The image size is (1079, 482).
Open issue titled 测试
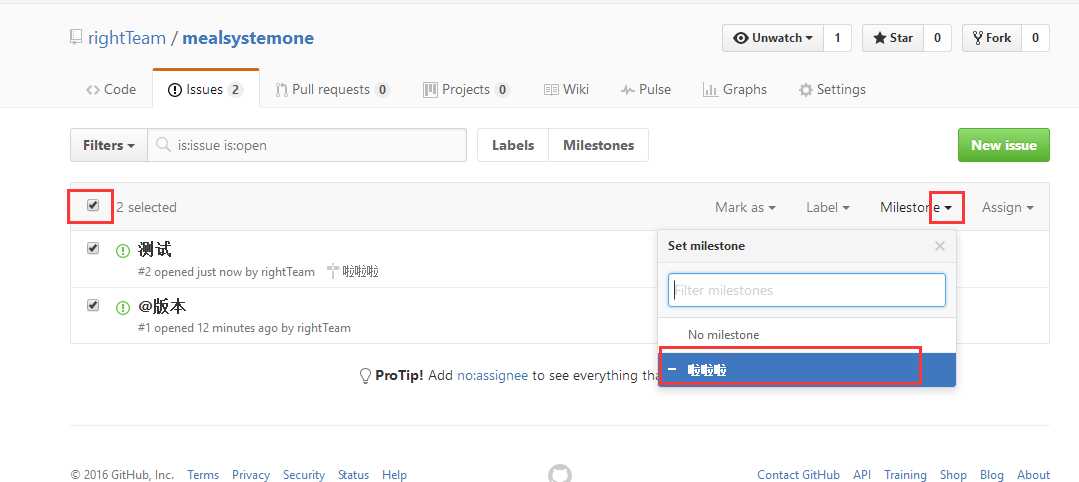[154, 249]
